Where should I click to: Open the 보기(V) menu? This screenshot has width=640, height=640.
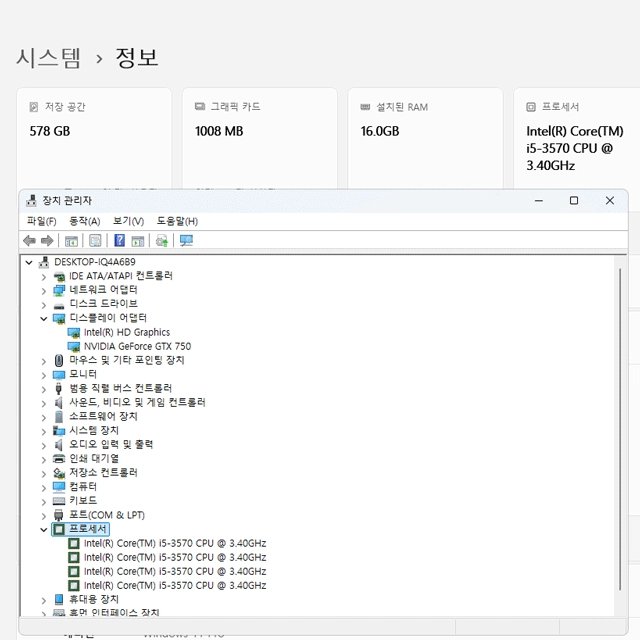pos(128,221)
